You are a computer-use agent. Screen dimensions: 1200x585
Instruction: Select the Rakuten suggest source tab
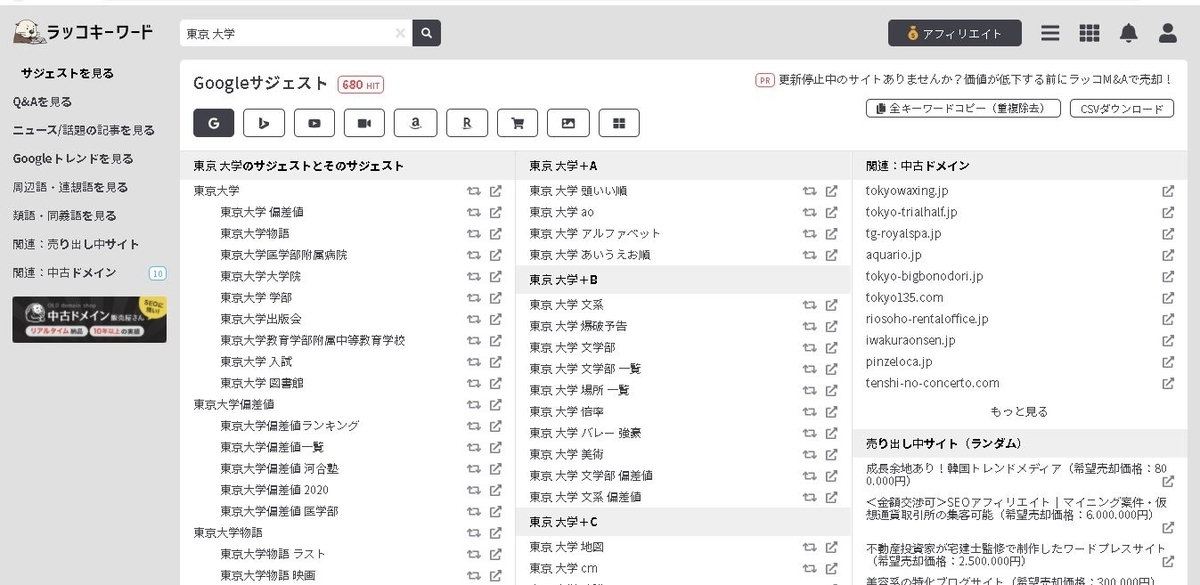(x=466, y=123)
